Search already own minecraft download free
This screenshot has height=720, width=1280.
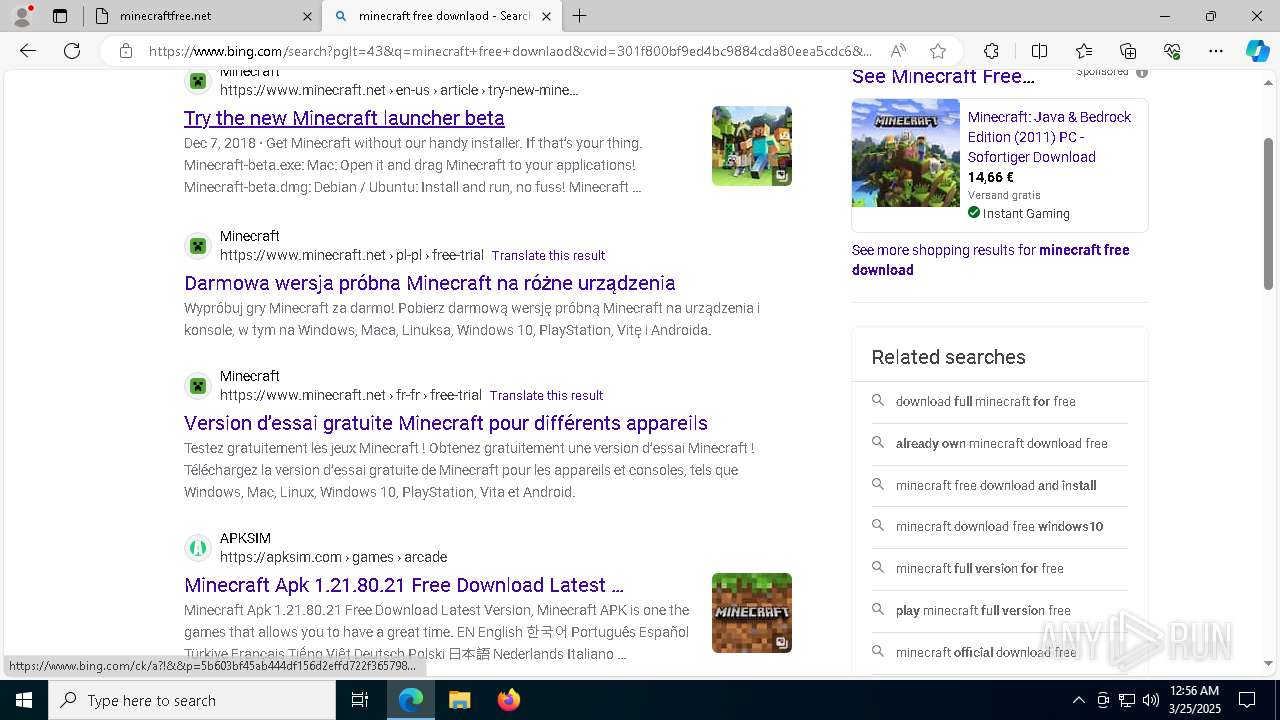pyautogui.click(x=1002, y=443)
